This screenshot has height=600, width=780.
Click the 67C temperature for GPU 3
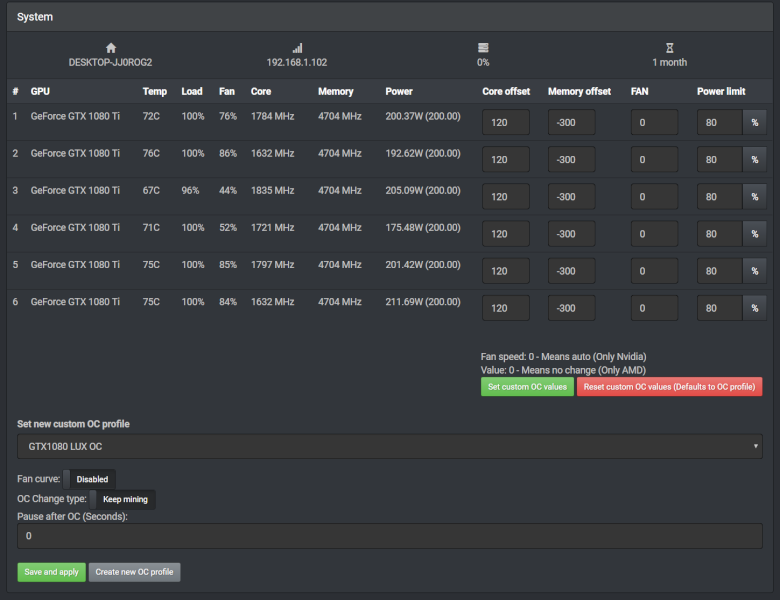(151, 191)
